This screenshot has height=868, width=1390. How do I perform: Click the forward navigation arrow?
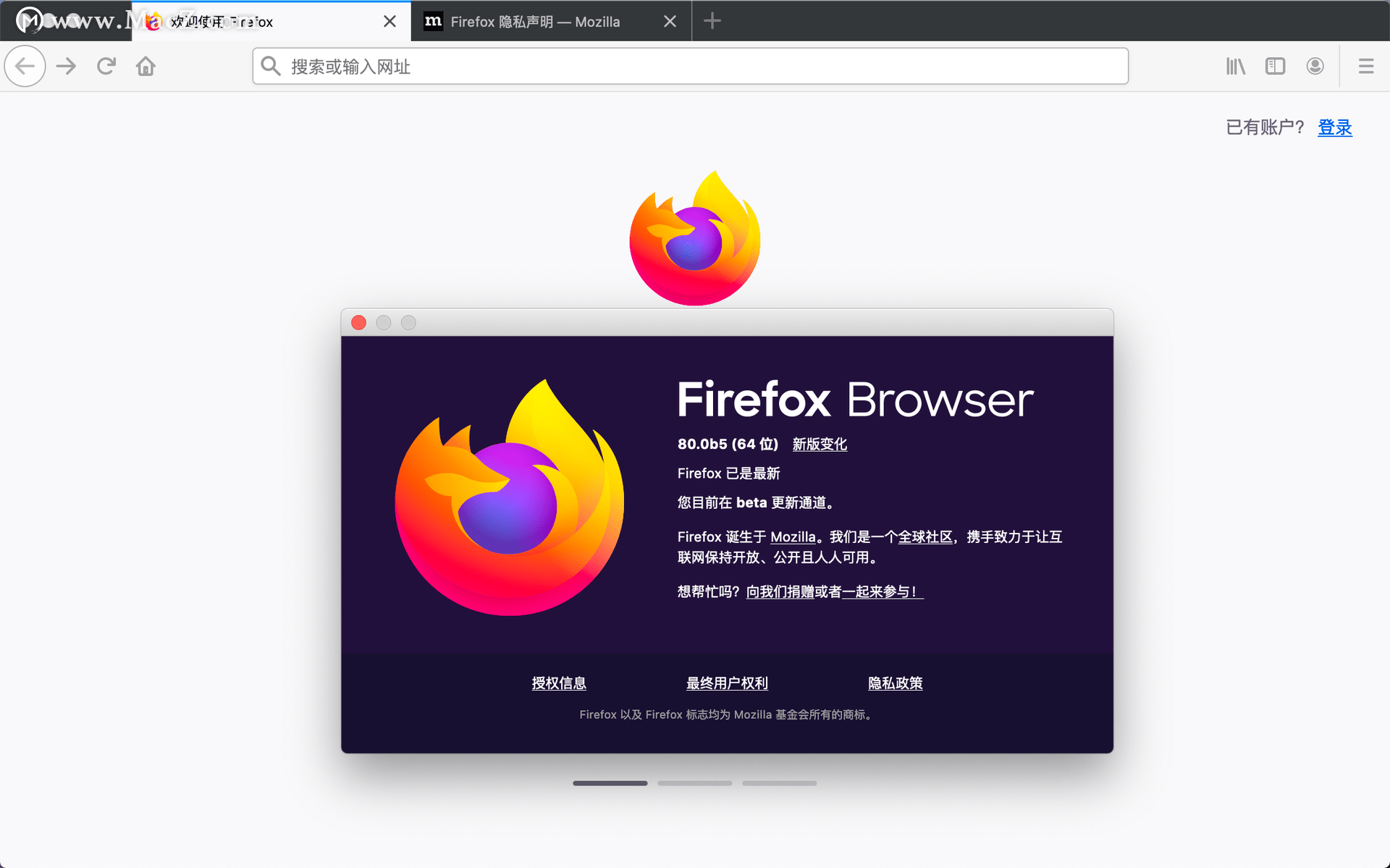(x=67, y=67)
